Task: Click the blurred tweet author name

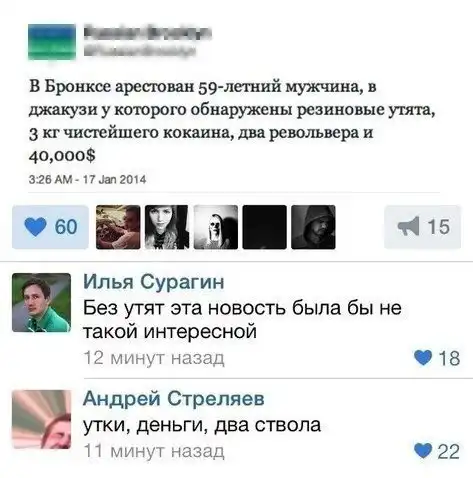Action: (x=147, y=33)
